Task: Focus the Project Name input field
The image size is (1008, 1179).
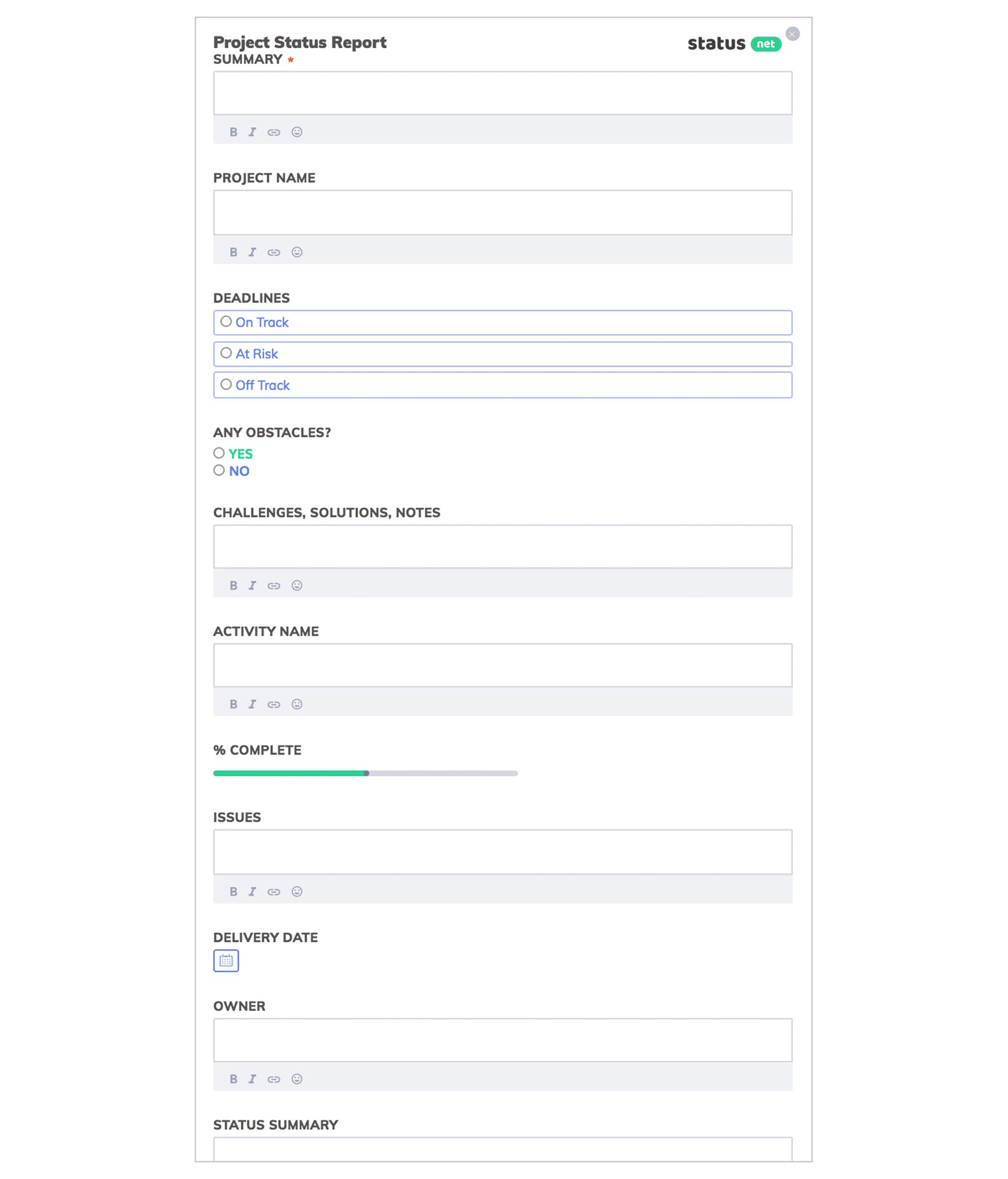Action: pos(503,212)
